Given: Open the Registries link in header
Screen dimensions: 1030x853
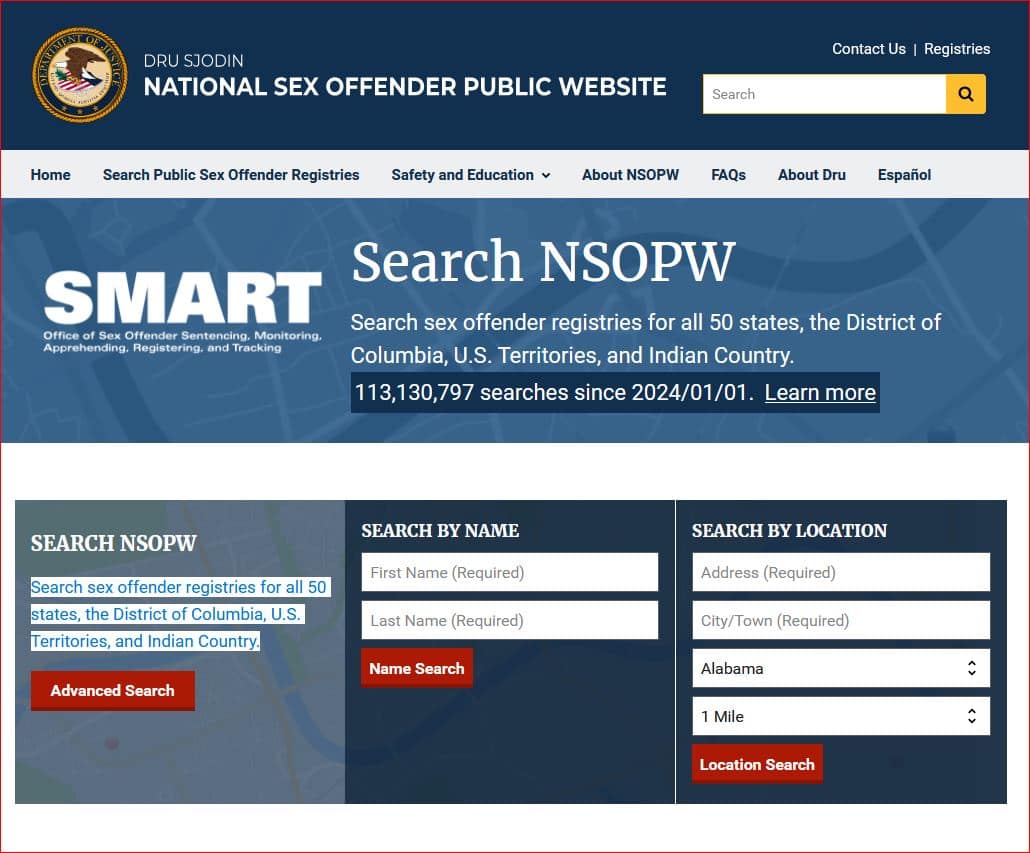Looking at the screenshot, I should (x=956, y=49).
